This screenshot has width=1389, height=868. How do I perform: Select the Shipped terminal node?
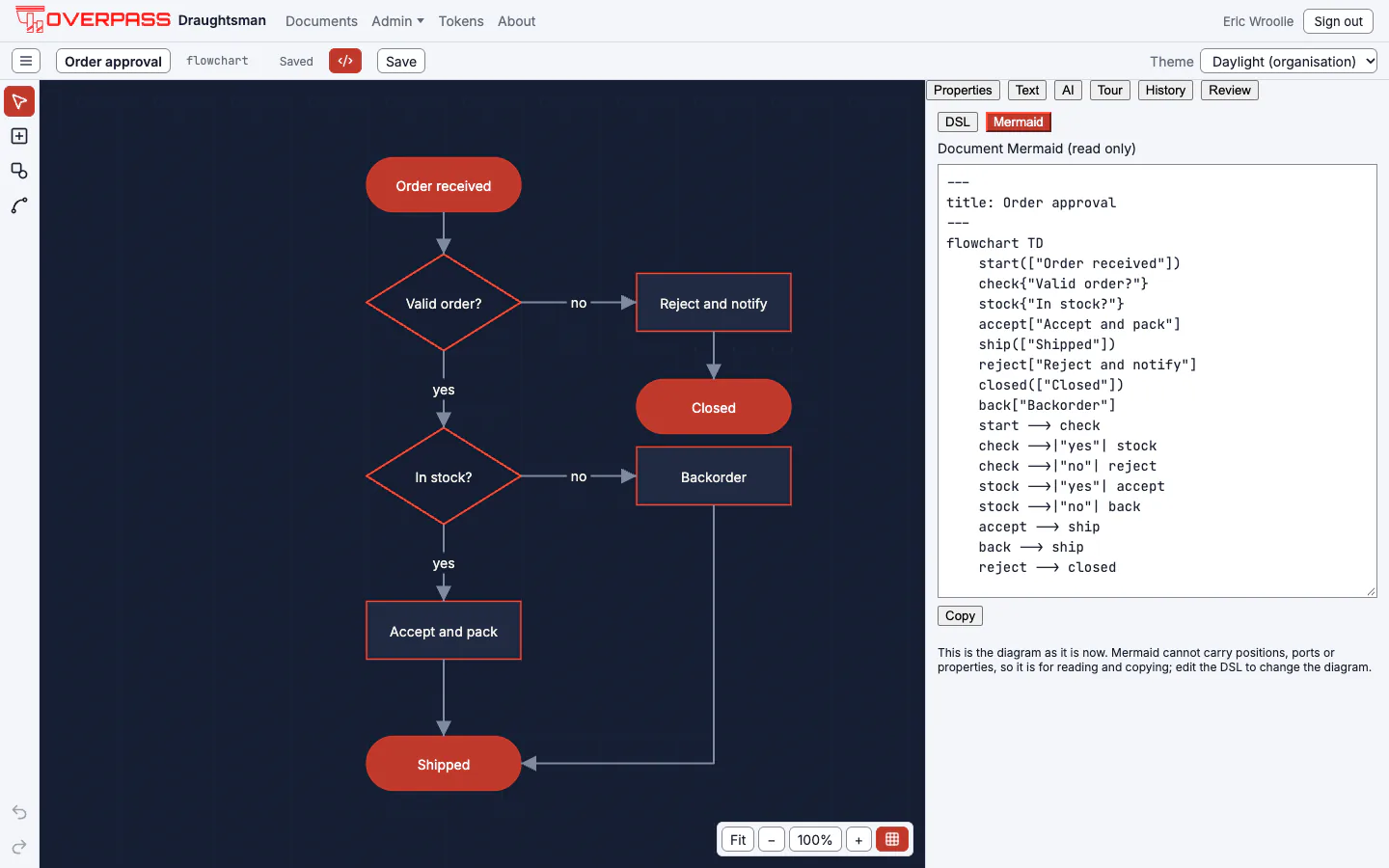[444, 764]
